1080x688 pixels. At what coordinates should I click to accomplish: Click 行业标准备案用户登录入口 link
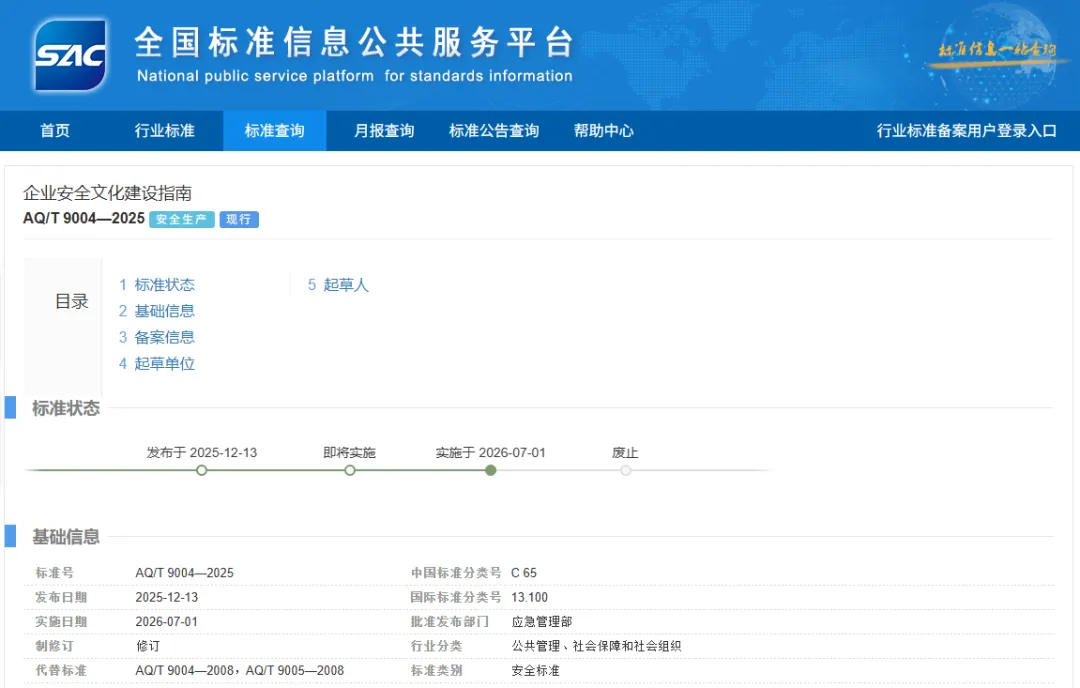966,131
